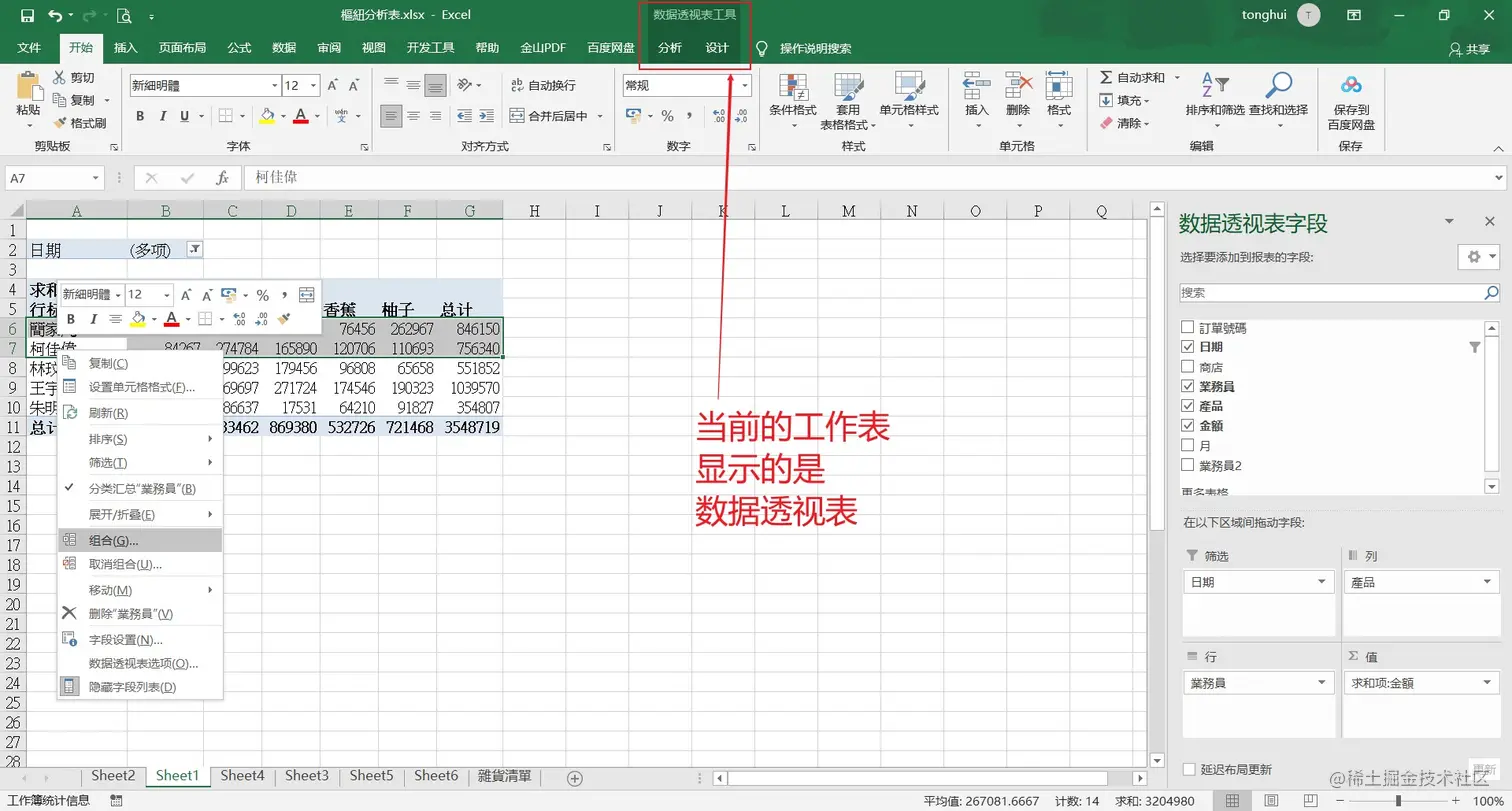The image size is (1512, 811).
Task: Check the 月 field checkbox
Action: 1188,445
